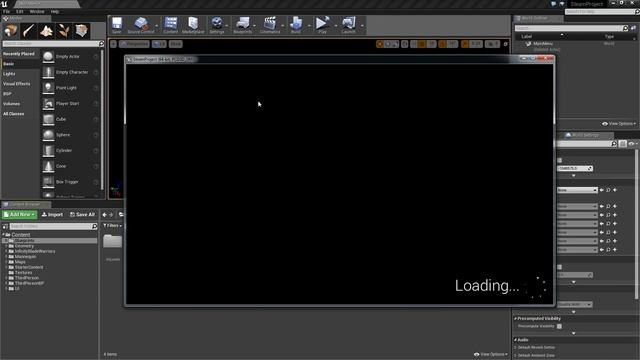Viewport: 640px width, 360px height.
Task: Open the Edit menu
Action: tap(20, 11)
